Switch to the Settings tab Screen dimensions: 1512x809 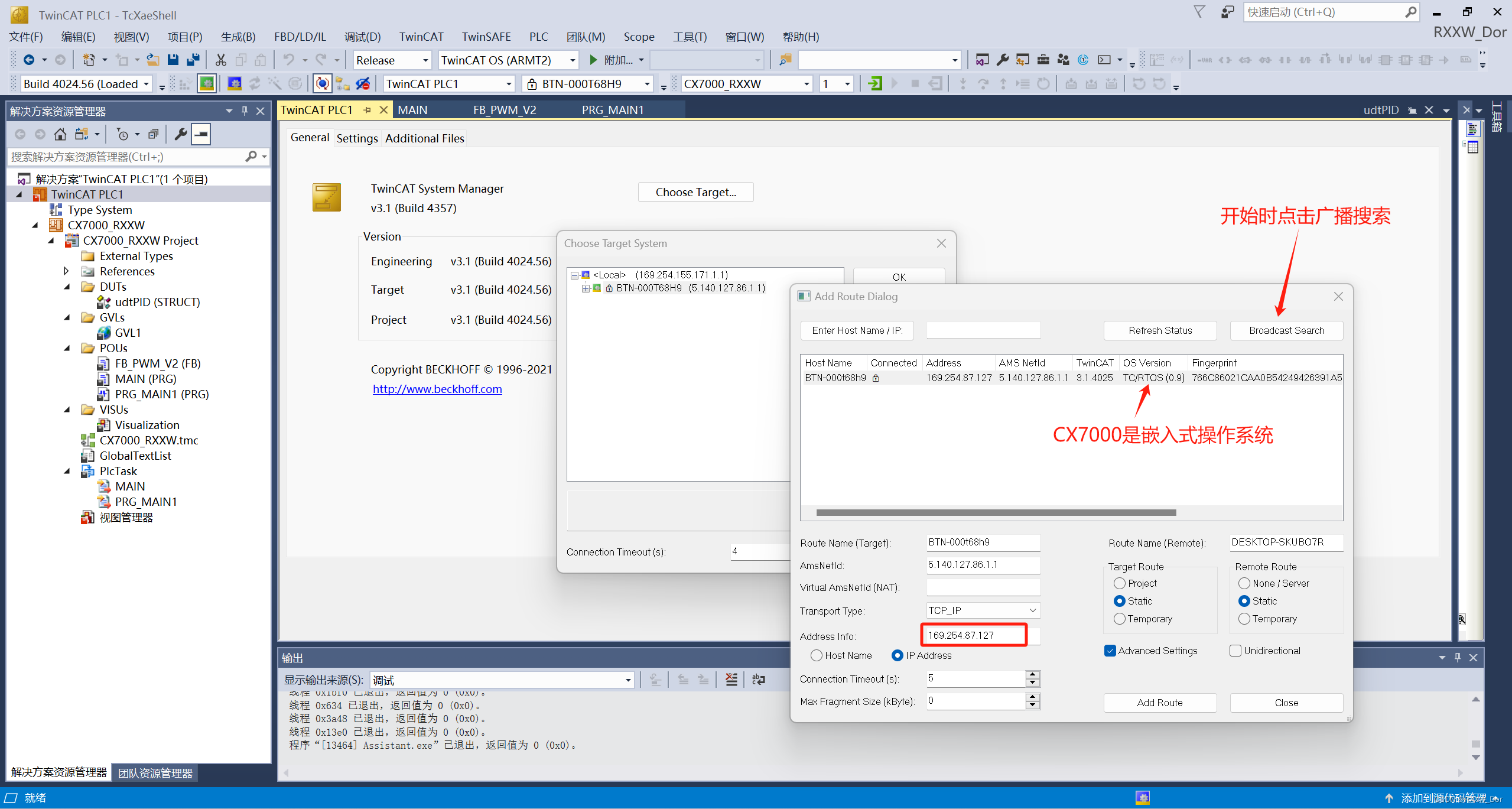point(357,138)
